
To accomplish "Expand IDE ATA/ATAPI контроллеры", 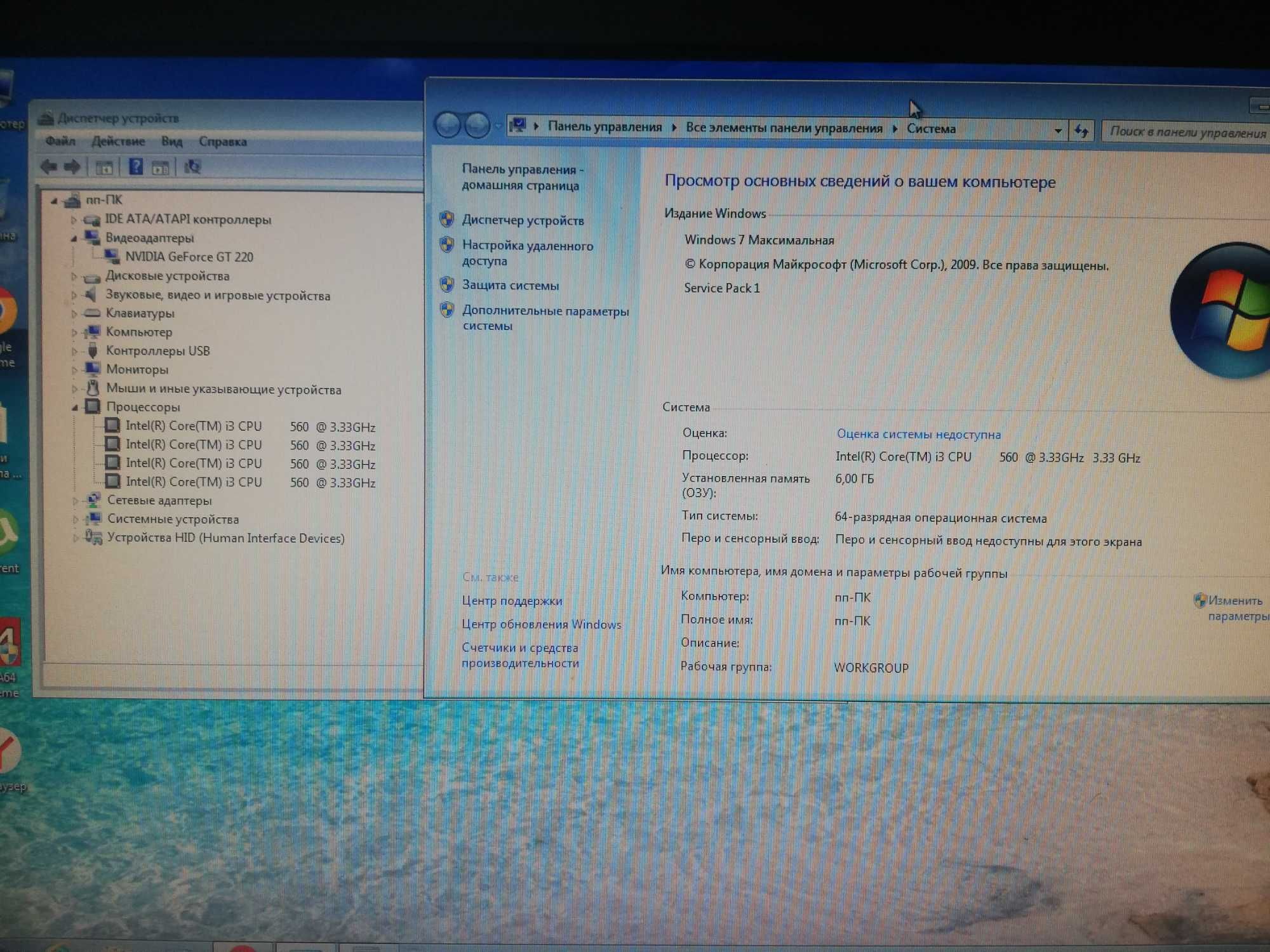I will 74,220.
